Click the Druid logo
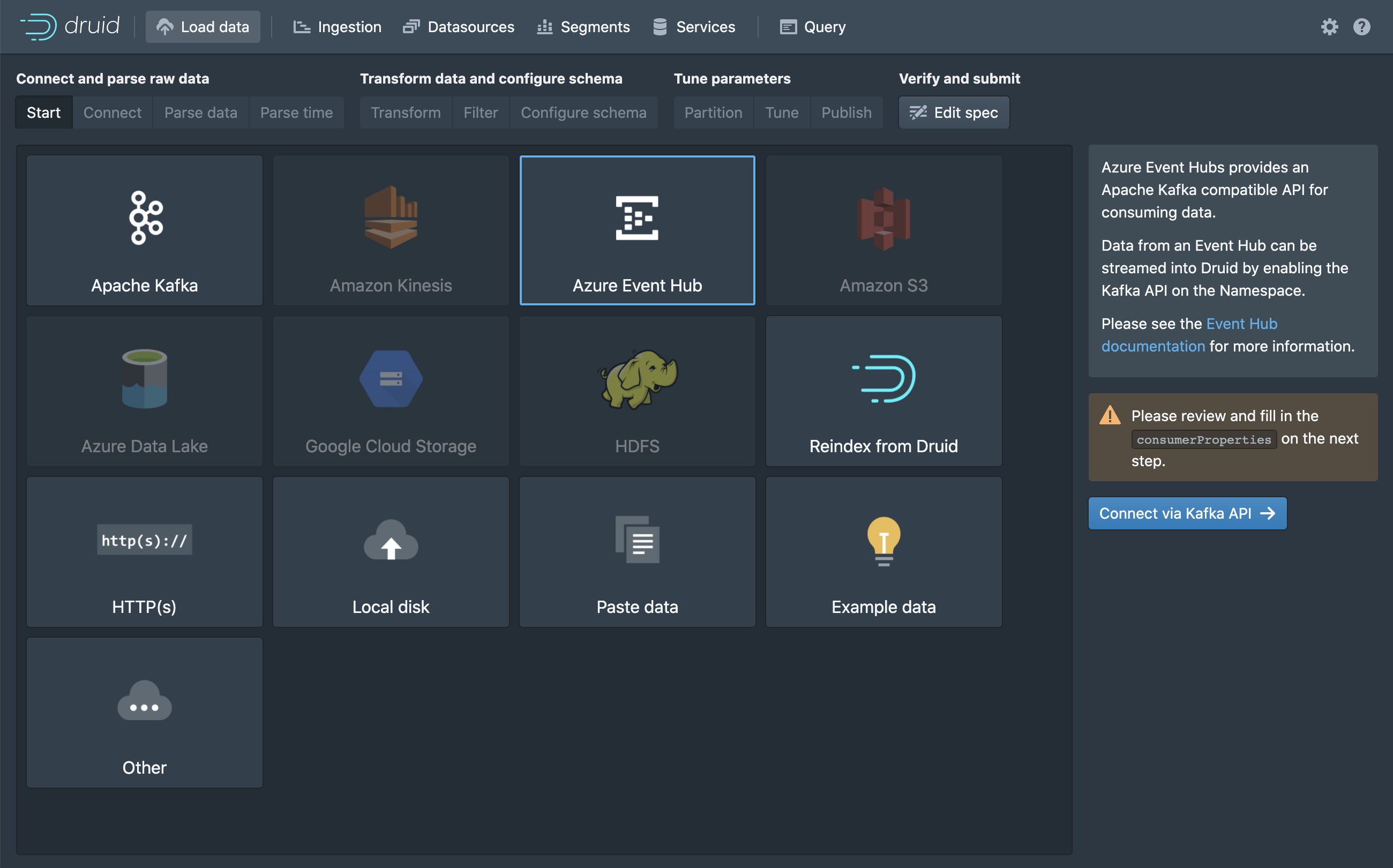This screenshot has width=1393, height=868. (x=70, y=26)
